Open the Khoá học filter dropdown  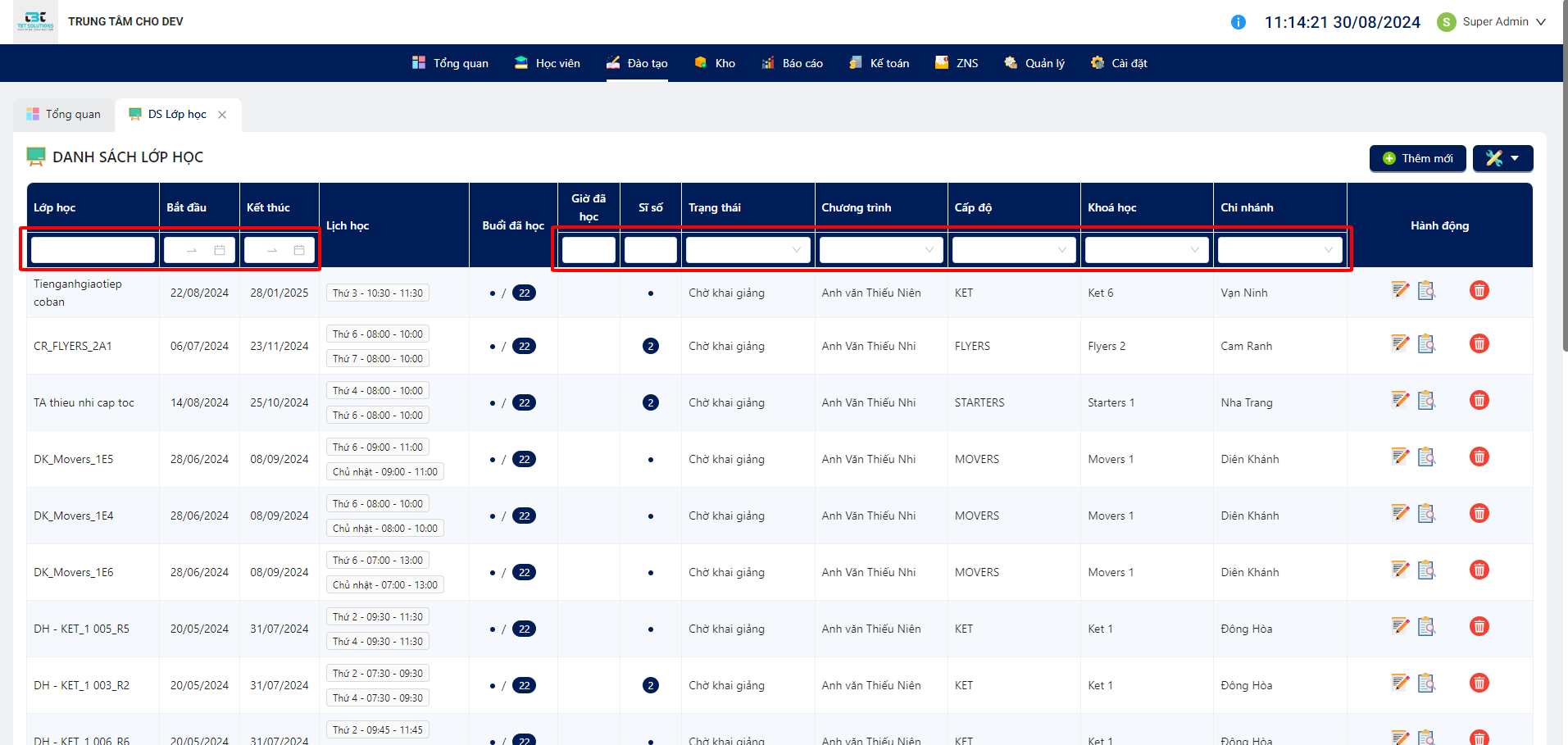click(1147, 250)
